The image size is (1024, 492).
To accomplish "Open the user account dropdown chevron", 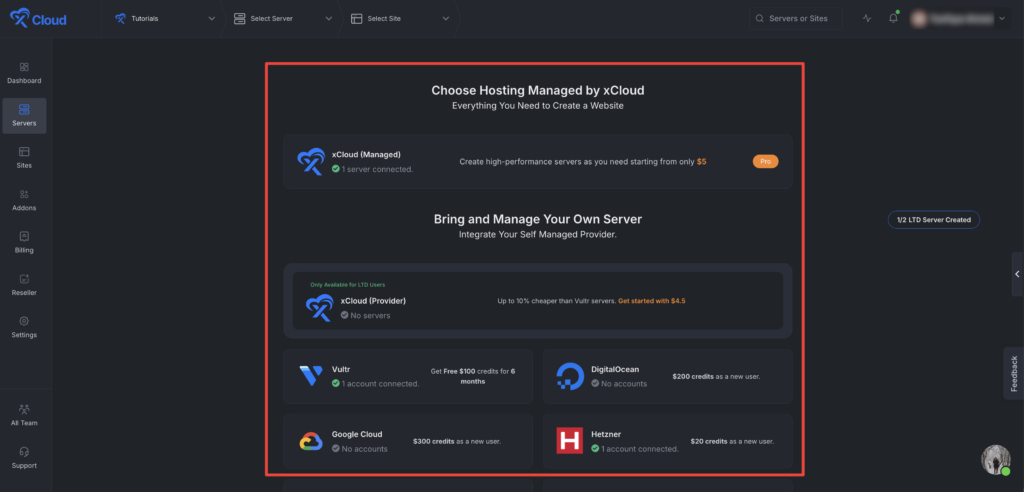I will coord(1002,18).
